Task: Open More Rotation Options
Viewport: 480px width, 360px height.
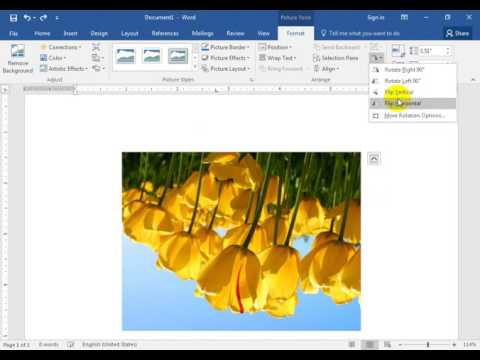Action: point(412,116)
